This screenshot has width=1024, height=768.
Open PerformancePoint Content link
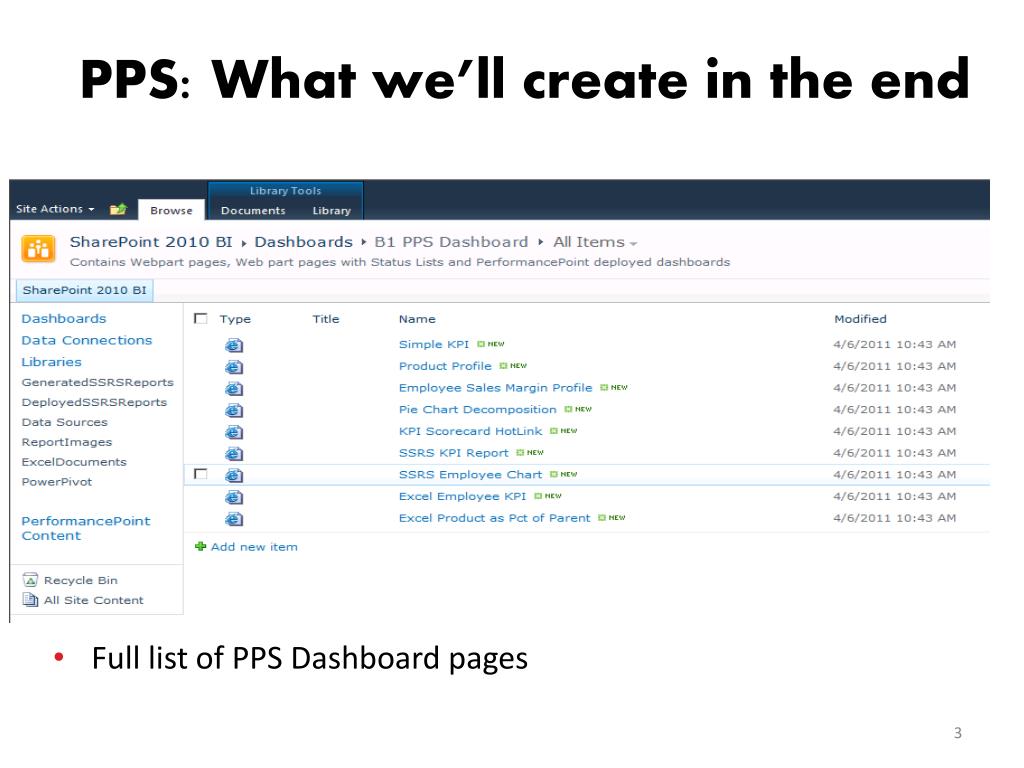tap(86, 528)
